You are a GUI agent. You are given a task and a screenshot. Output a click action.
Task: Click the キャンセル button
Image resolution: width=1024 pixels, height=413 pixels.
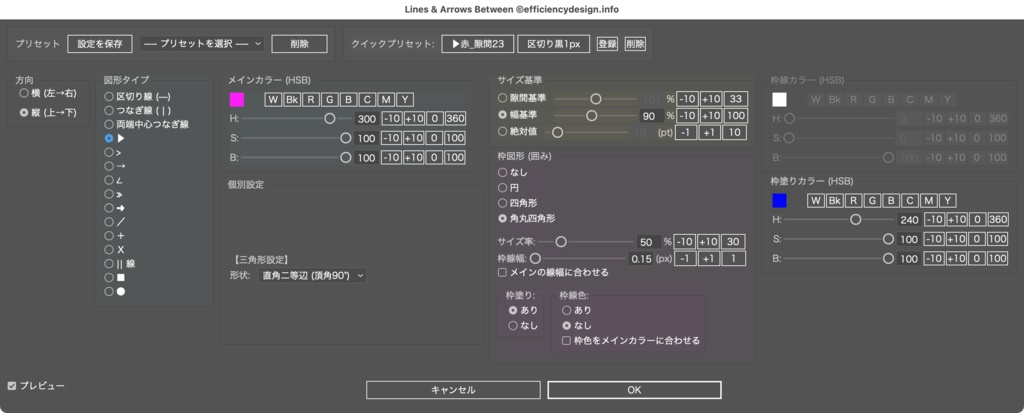453,390
